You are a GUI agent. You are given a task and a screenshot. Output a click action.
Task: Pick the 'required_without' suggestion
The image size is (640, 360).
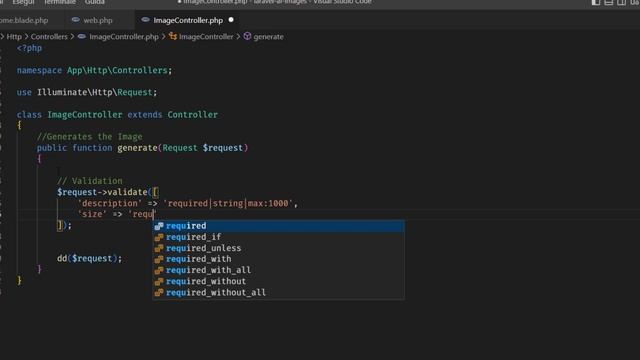tap(278, 281)
